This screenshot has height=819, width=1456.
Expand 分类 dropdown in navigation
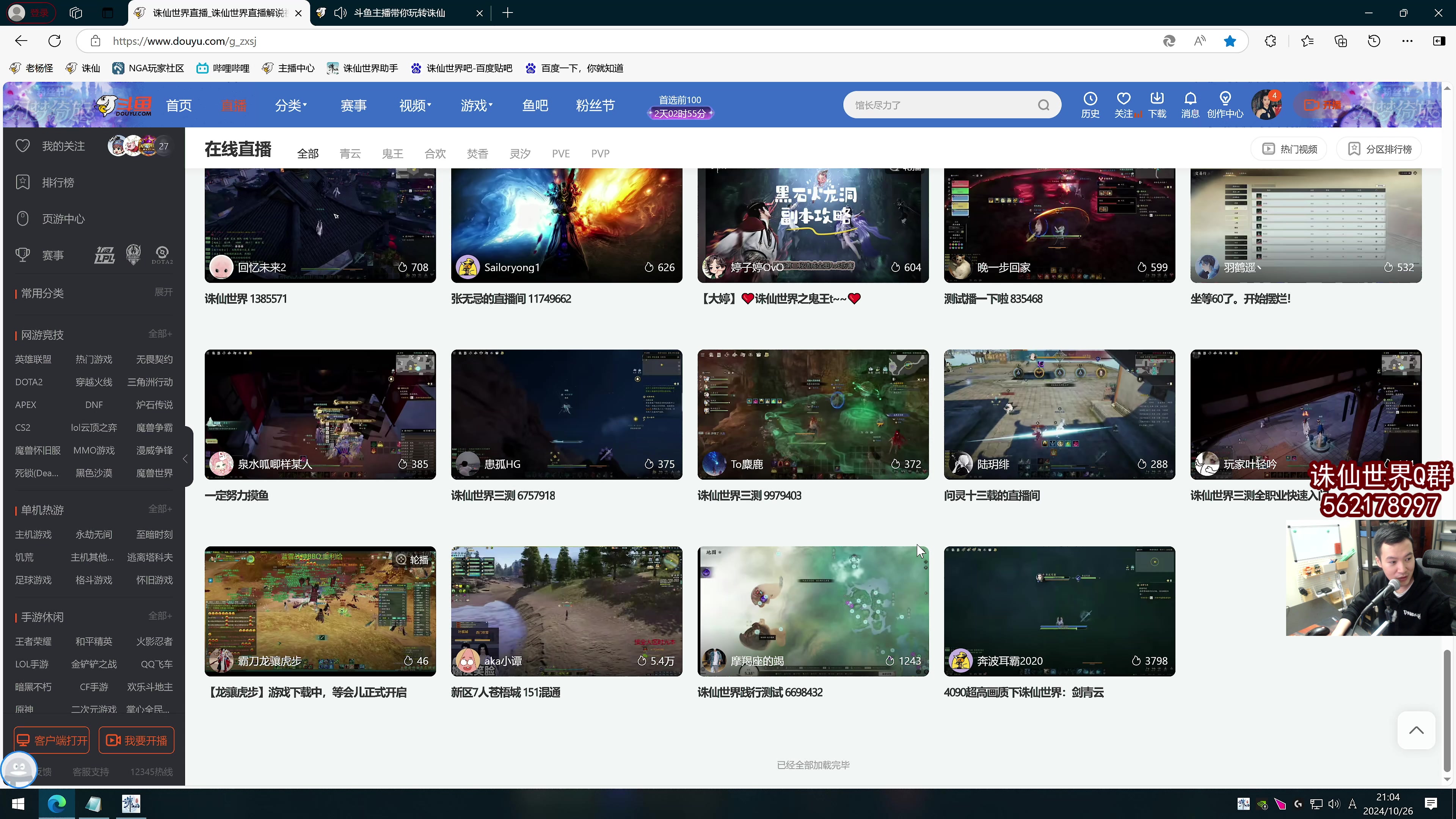tap(290, 106)
